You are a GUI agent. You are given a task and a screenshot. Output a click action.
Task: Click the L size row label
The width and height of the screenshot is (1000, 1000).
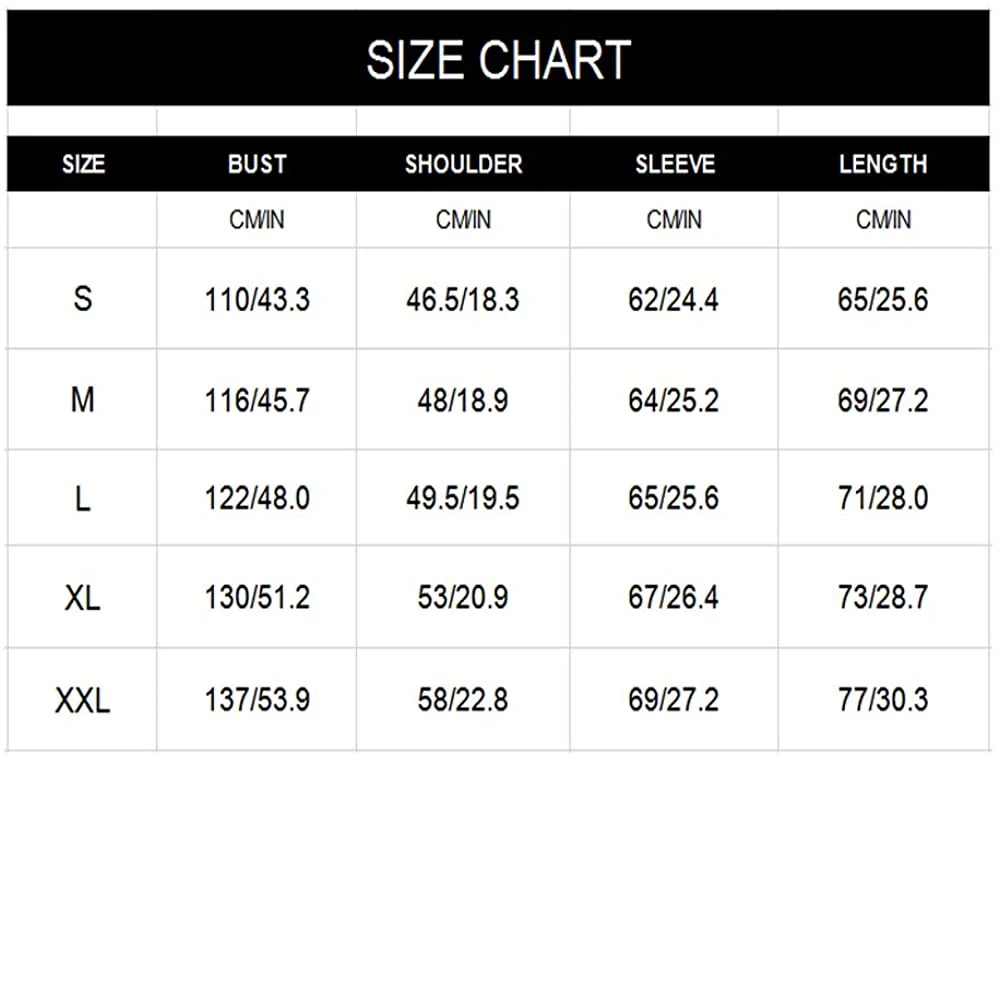pyautogui.click(x=83, y=498)
